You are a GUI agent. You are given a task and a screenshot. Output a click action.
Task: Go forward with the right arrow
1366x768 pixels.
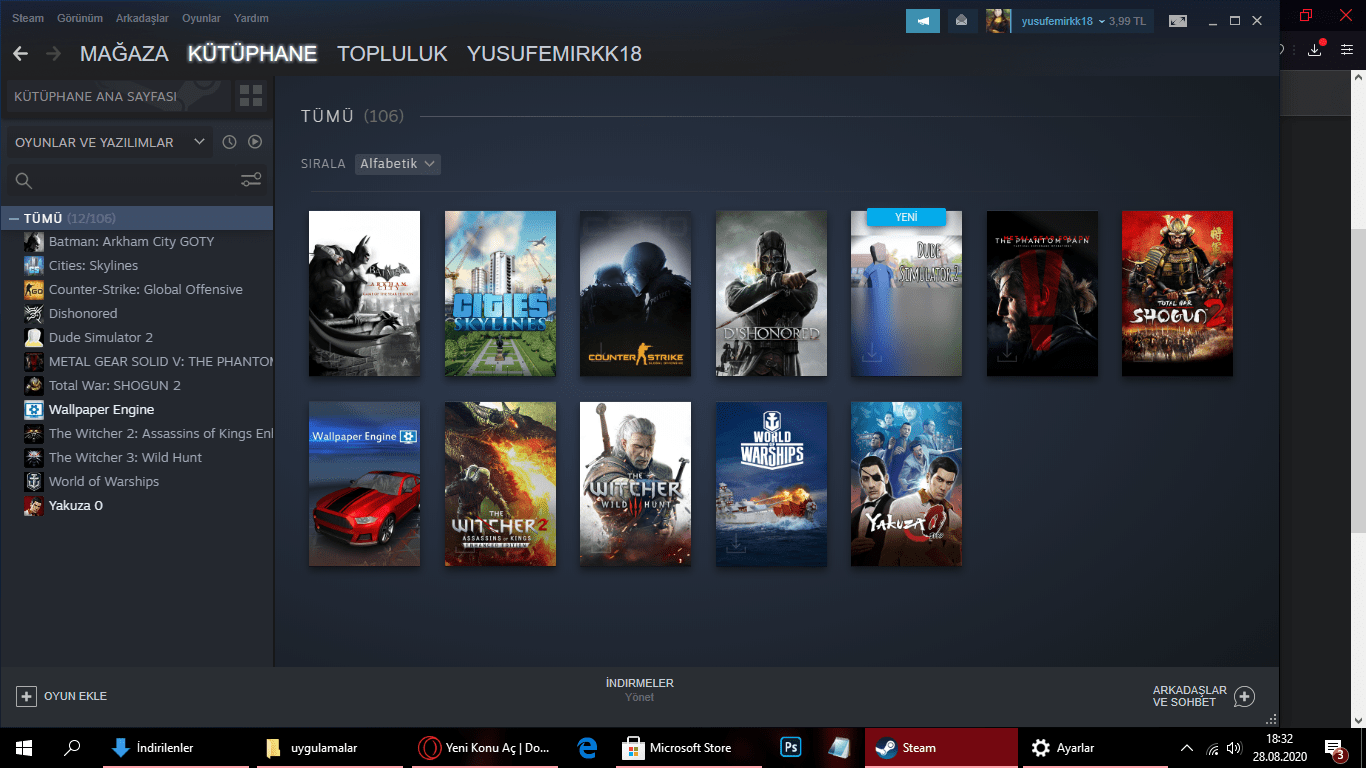[x=53, y=54]
